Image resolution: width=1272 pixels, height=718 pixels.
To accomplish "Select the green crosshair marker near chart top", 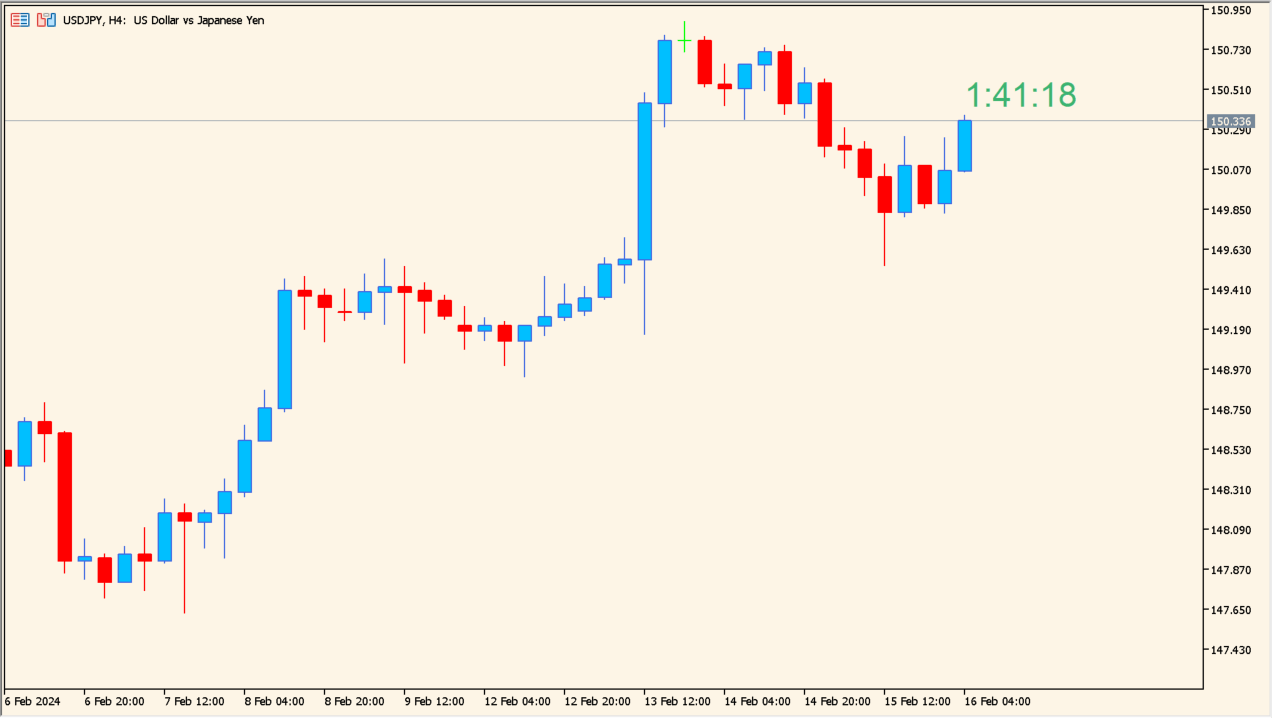I will click(684, 38).
